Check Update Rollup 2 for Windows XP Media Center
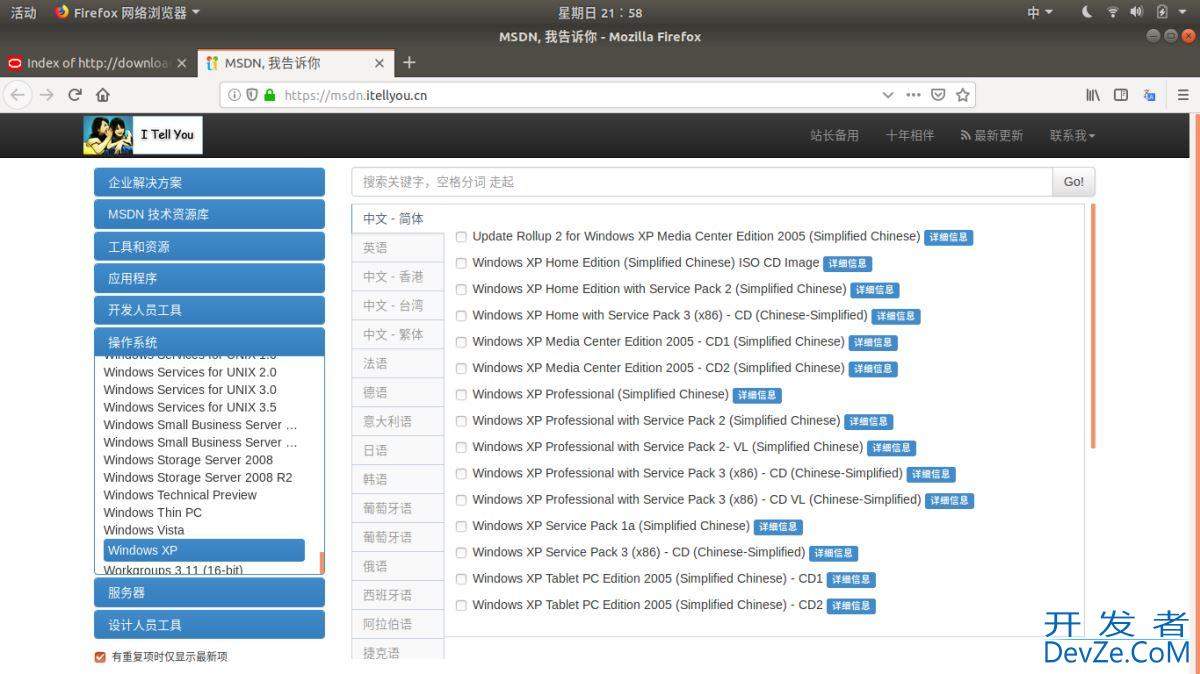Viewport: 1200px width, 674px height. [461, 237]
